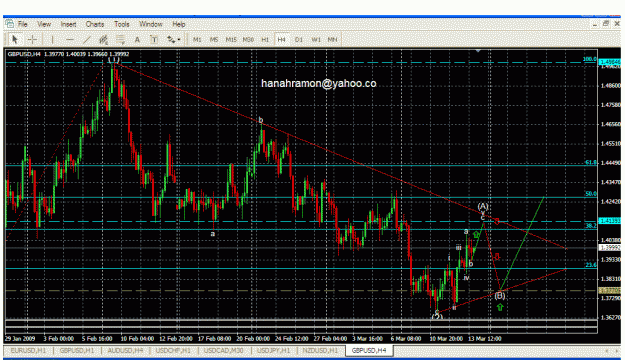This screenshot has width=625, height=360.
Task: Click the 13 Mar 12:00 time label
Action: click(485, 338)
